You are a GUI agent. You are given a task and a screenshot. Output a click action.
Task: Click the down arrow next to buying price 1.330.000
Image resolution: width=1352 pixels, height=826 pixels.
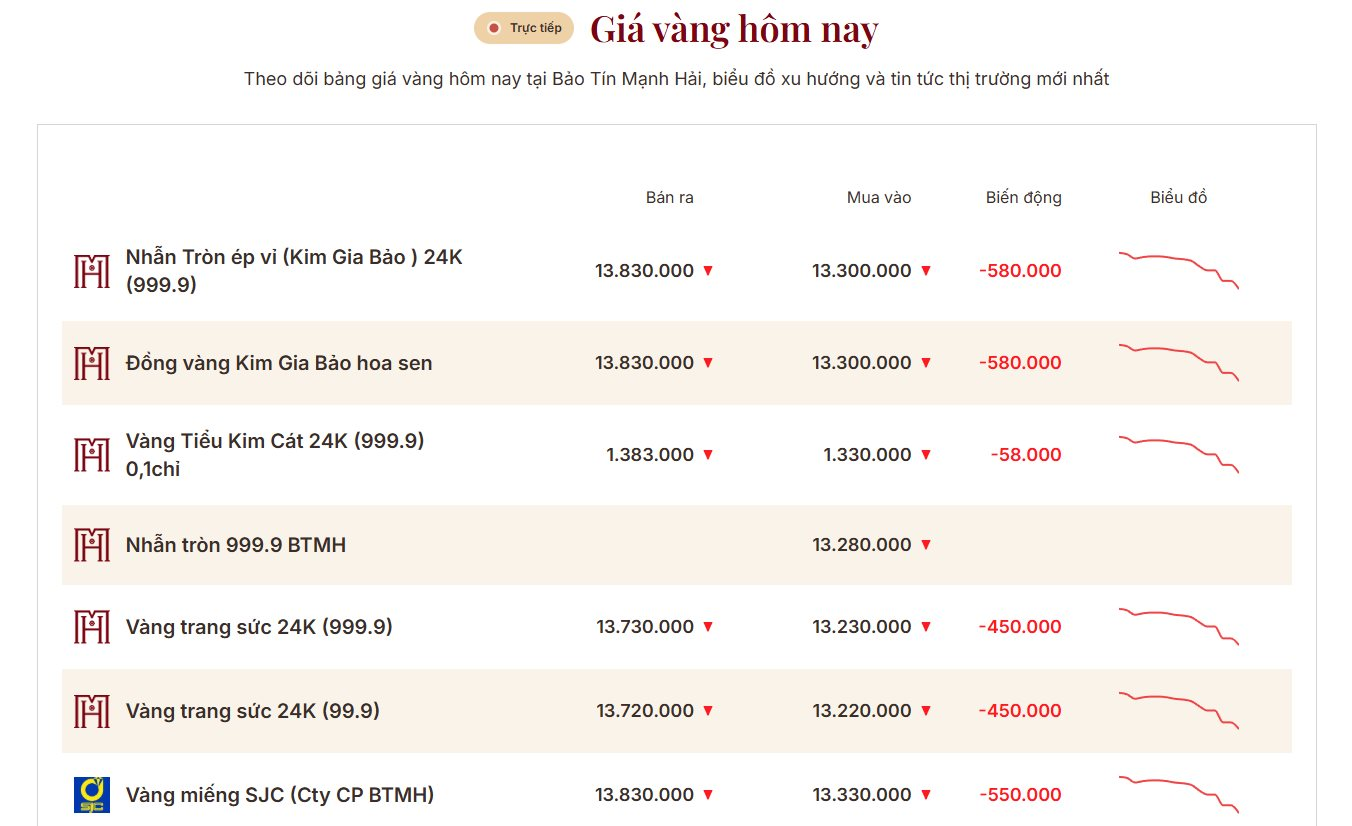coord(926,455)
